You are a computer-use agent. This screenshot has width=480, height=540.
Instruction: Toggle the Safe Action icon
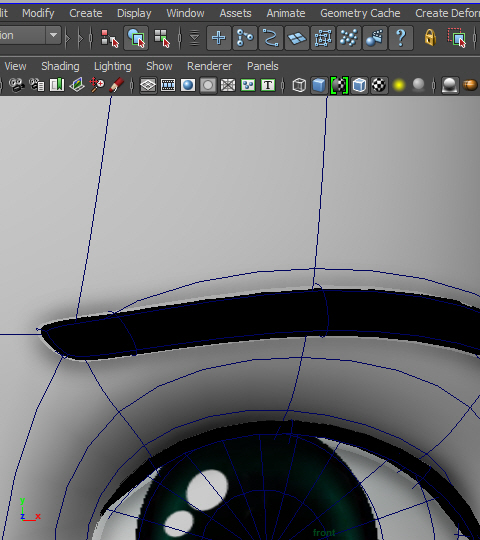point(248,85)
